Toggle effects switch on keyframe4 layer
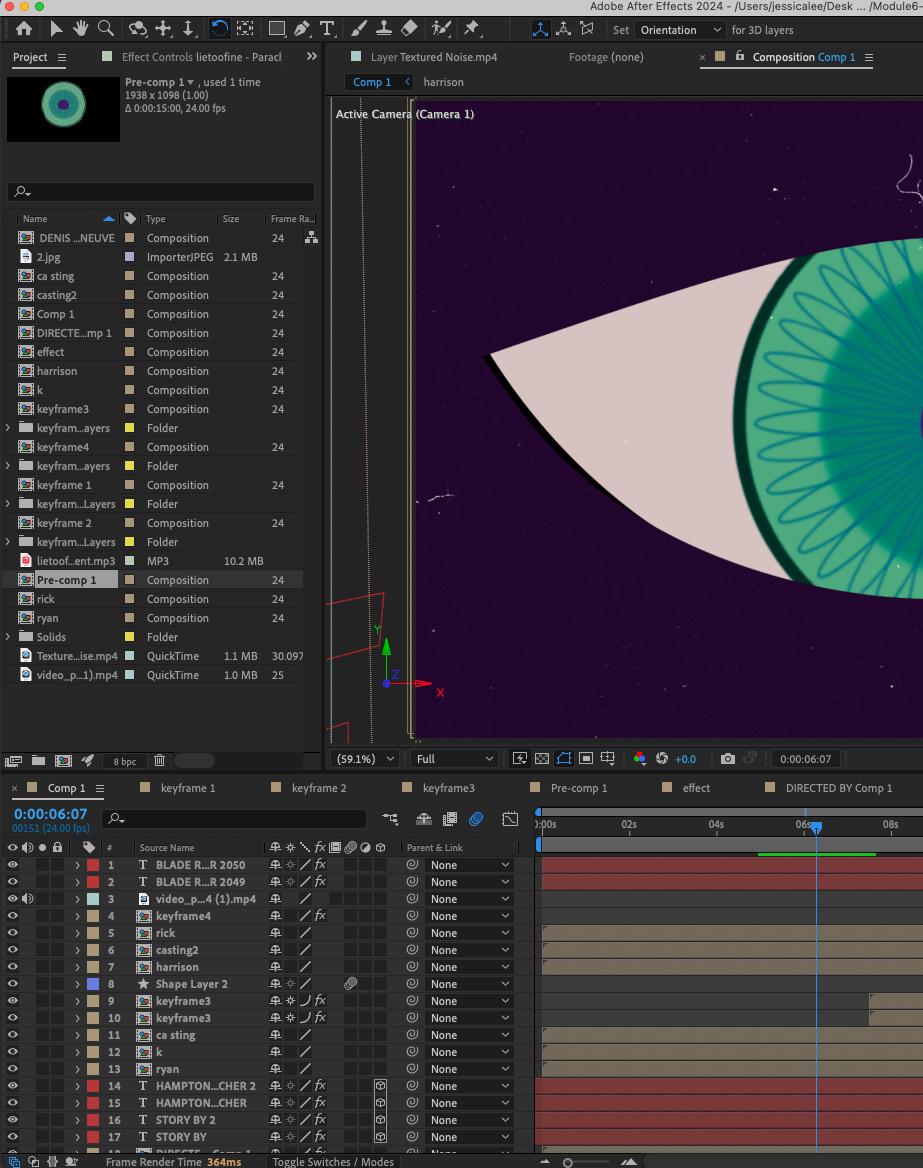The height and width of the screenshot is (1168, 923). point(320,916)
